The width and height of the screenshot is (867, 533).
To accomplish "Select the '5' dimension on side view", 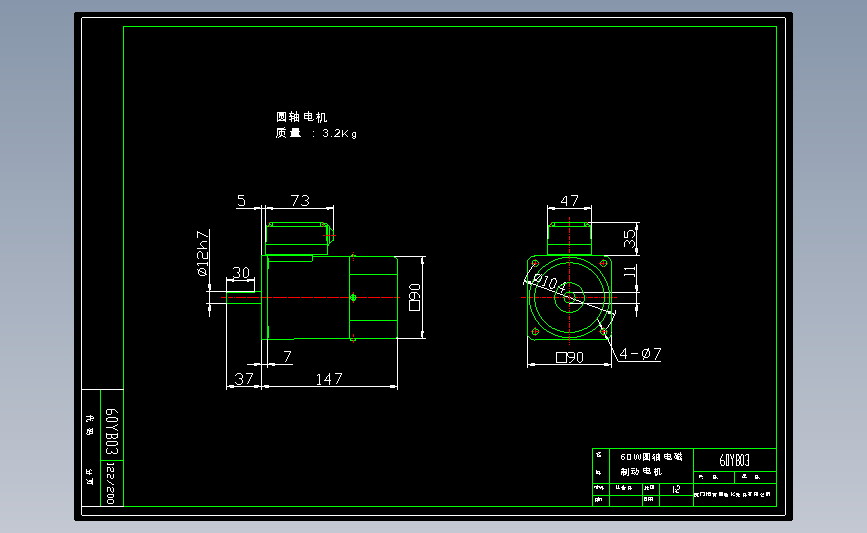I will [x=241, y=200].
